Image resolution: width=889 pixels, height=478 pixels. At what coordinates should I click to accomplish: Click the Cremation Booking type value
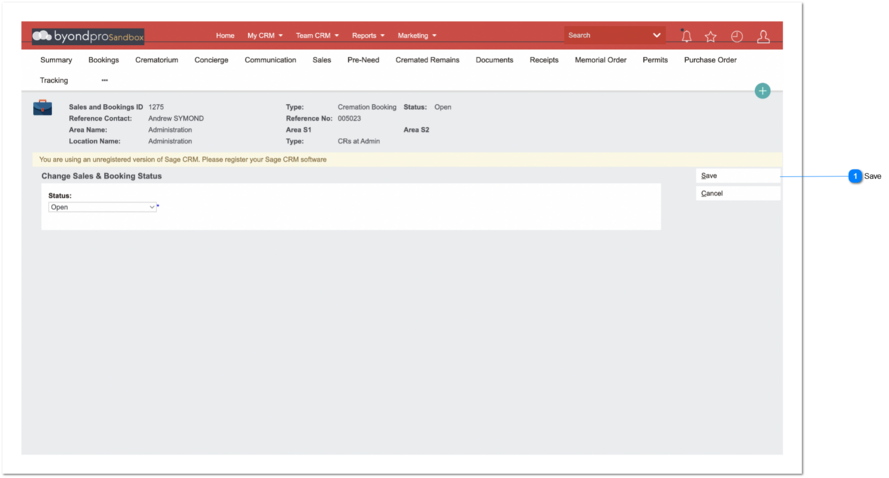coord(367,107)
